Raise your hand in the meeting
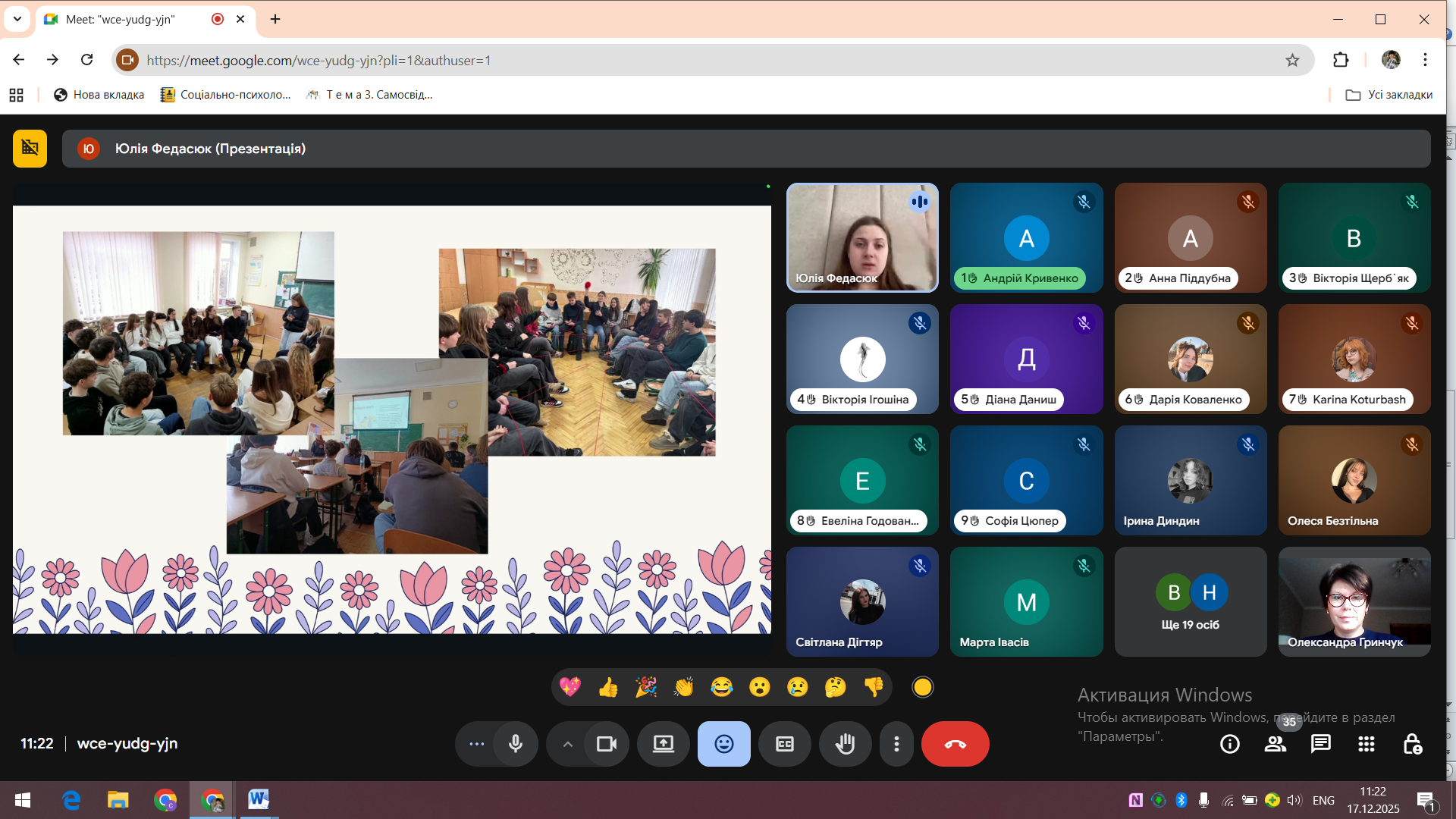1456x819 pixels. 845,744
